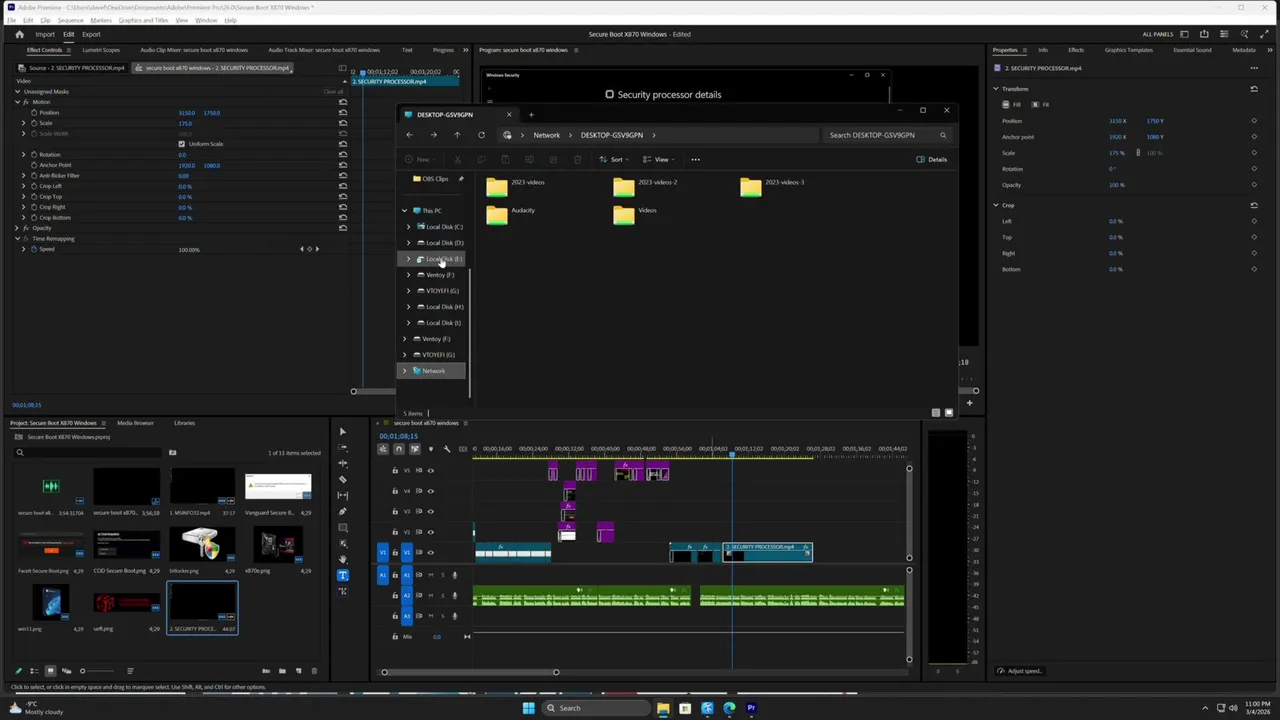Screen dimensions: 1280x720
Task: Expand Crop Bottom property
Action: (23, 217)
